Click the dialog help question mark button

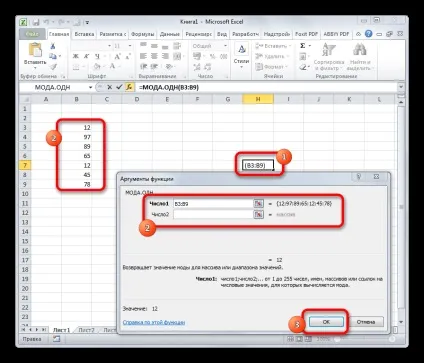click(x=359, y=177)
